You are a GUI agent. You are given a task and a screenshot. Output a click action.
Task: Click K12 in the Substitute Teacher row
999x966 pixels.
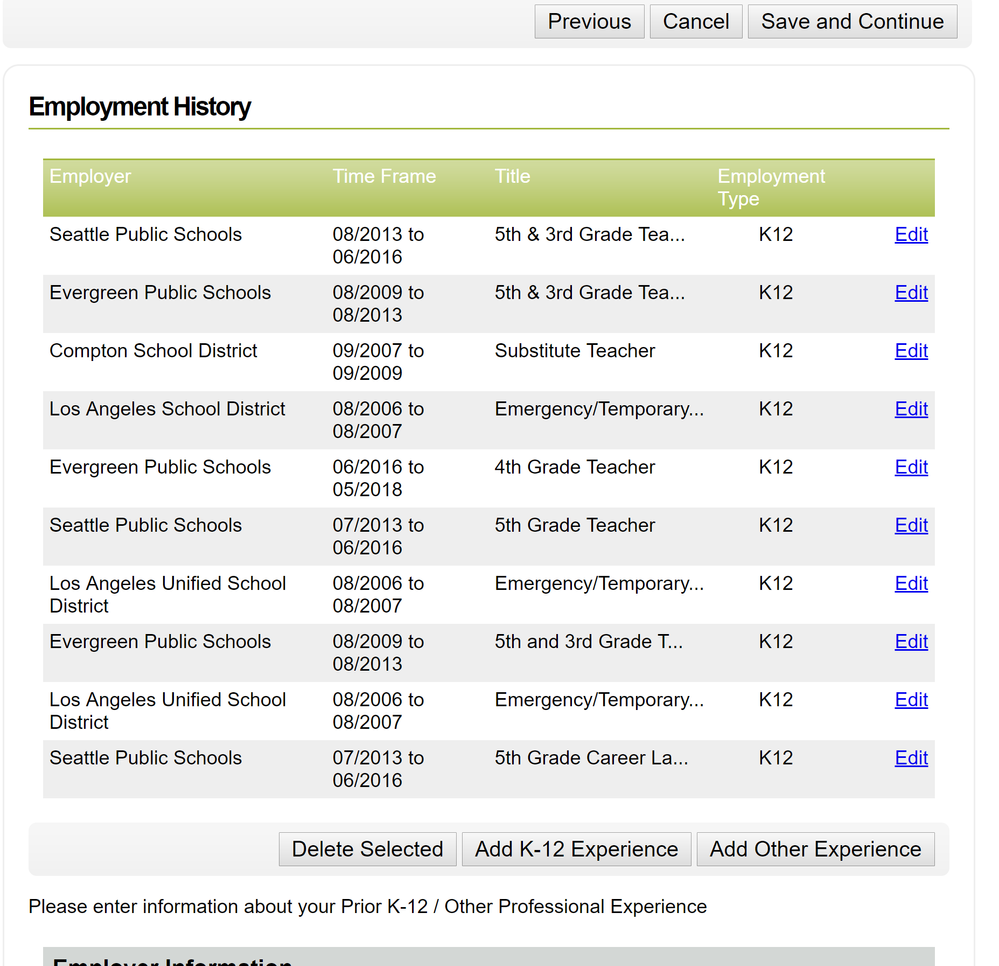775,350
